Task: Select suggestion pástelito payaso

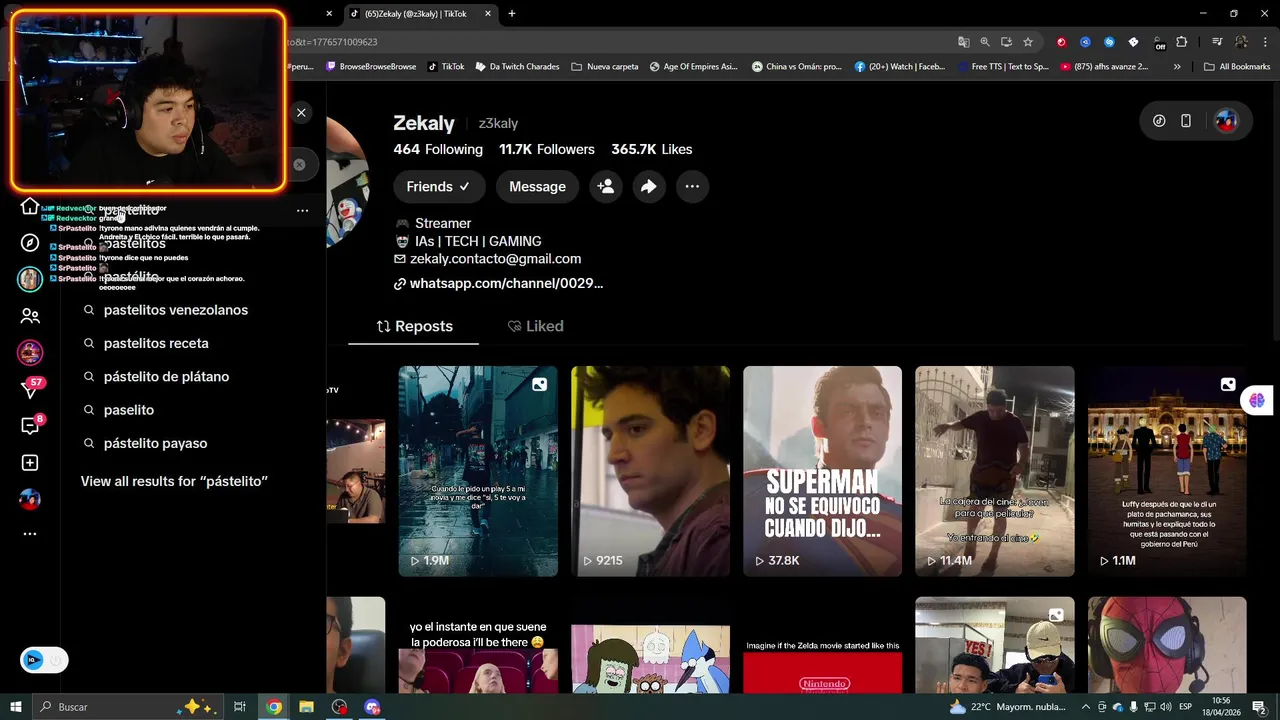Action: pyautogui.click(x=155, y=443)
